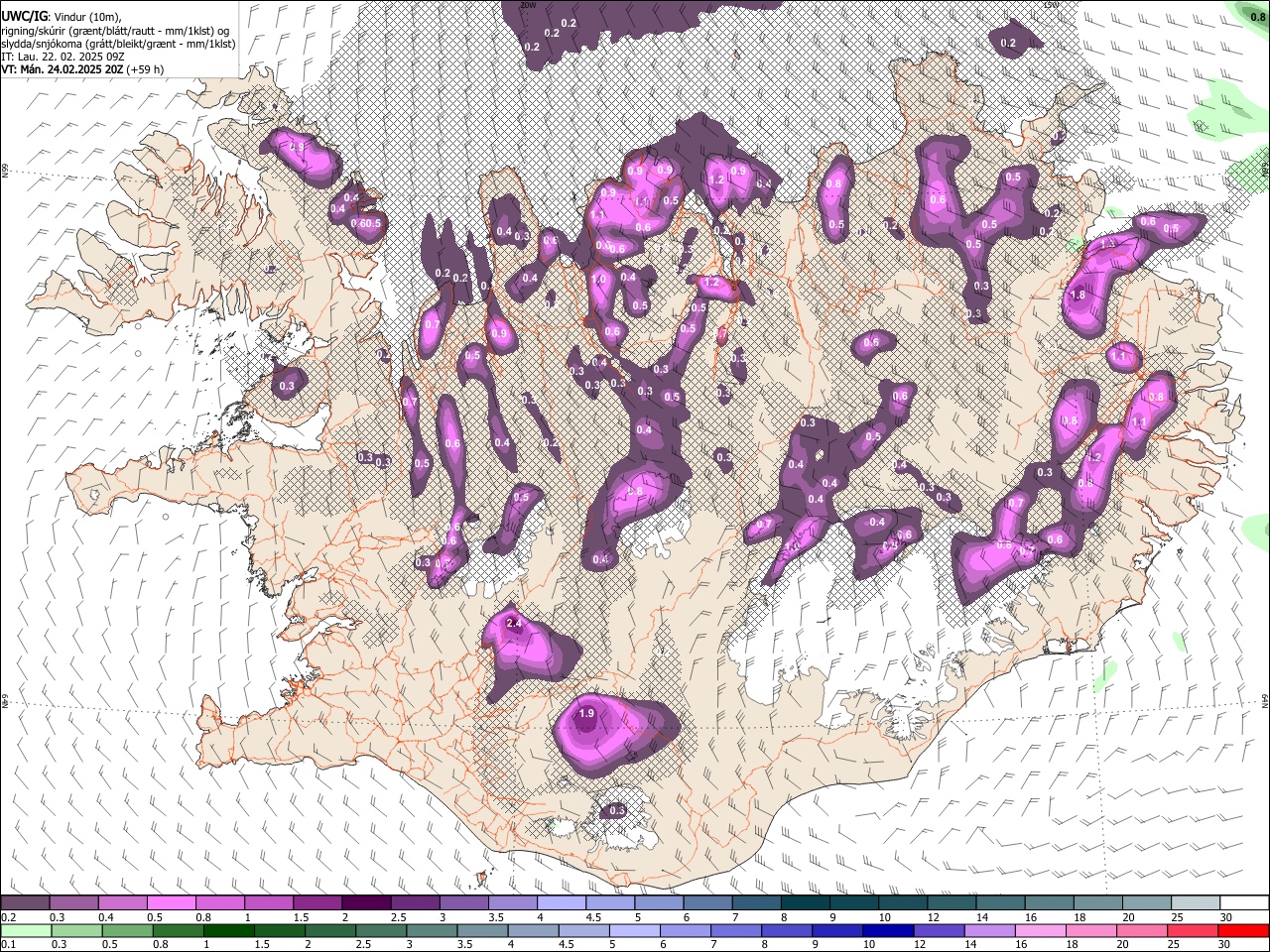The width and height of the screenshot is (1270, 952).
Task: Select the magenta 1.5 snow legend swatch
Action: pyautogui.click(x=317, y=903)
